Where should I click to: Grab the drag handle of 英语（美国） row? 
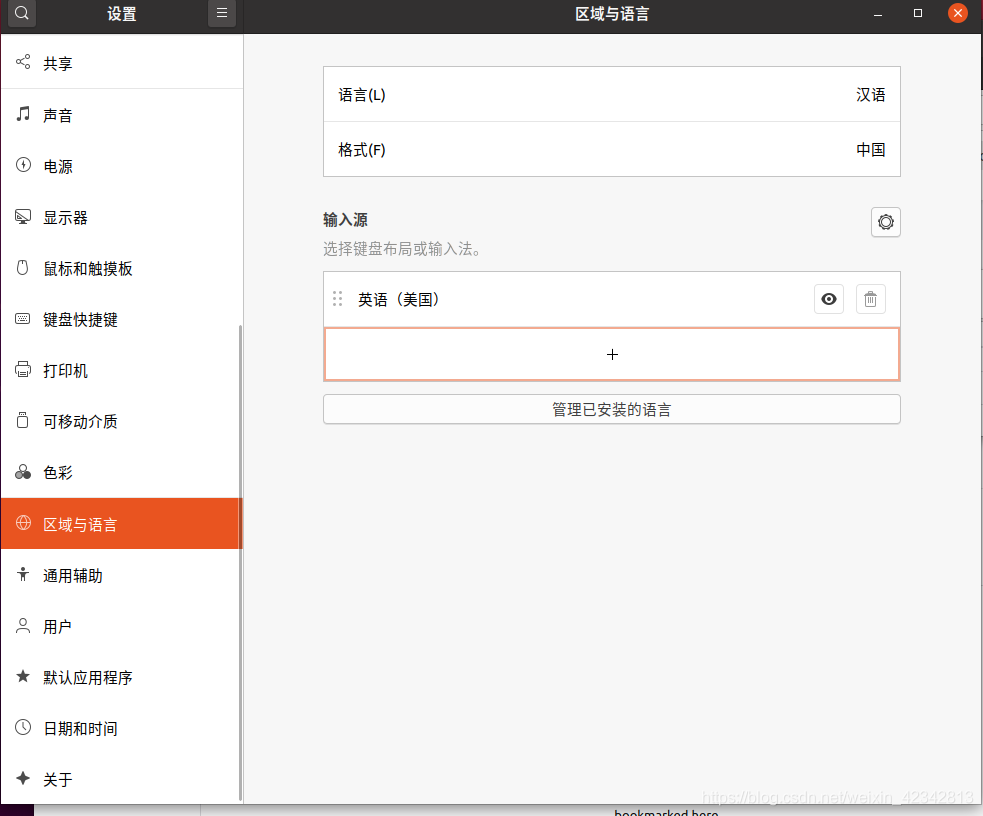pos(337,299)
